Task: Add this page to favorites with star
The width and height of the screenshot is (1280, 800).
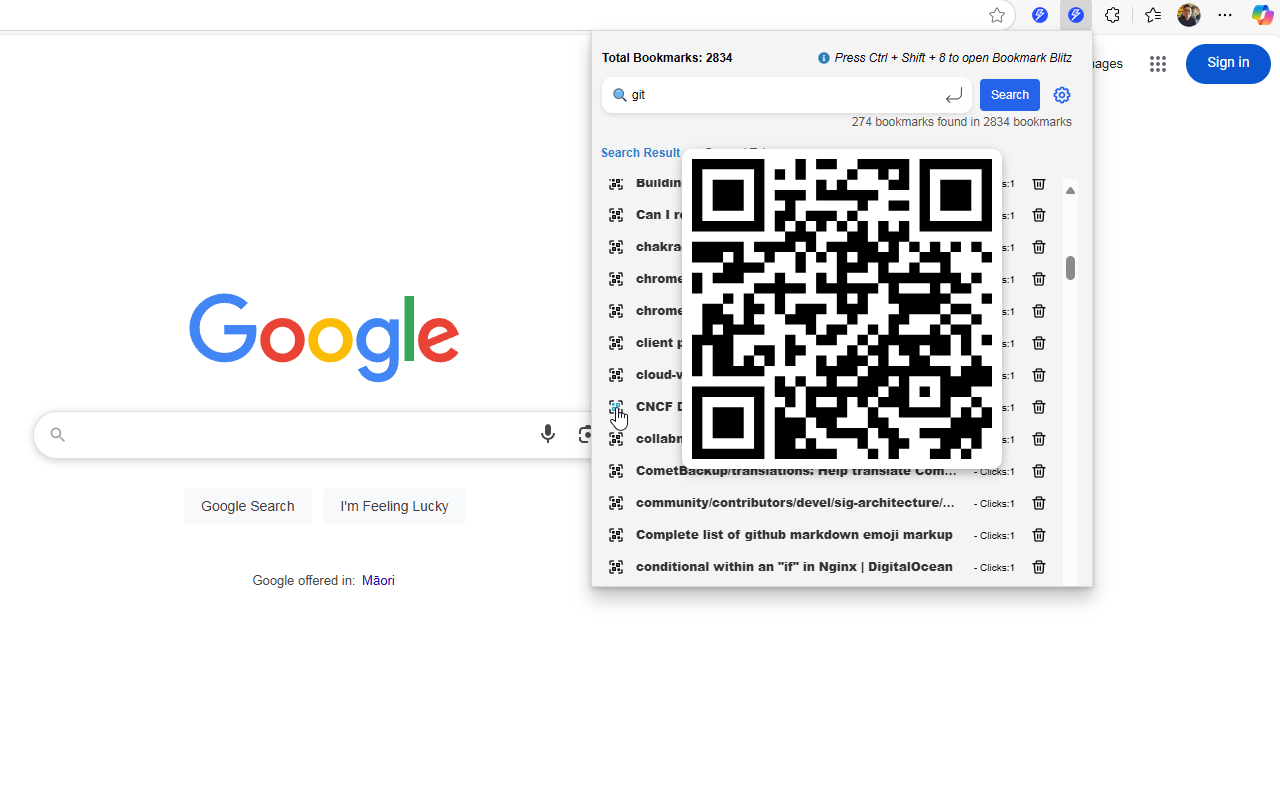Action: pos(997,15)
